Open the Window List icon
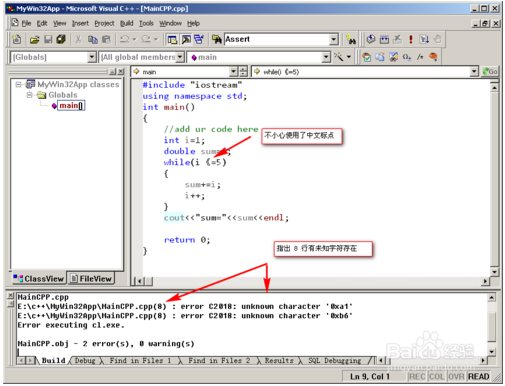505x386 pixels. click(199, 40)
